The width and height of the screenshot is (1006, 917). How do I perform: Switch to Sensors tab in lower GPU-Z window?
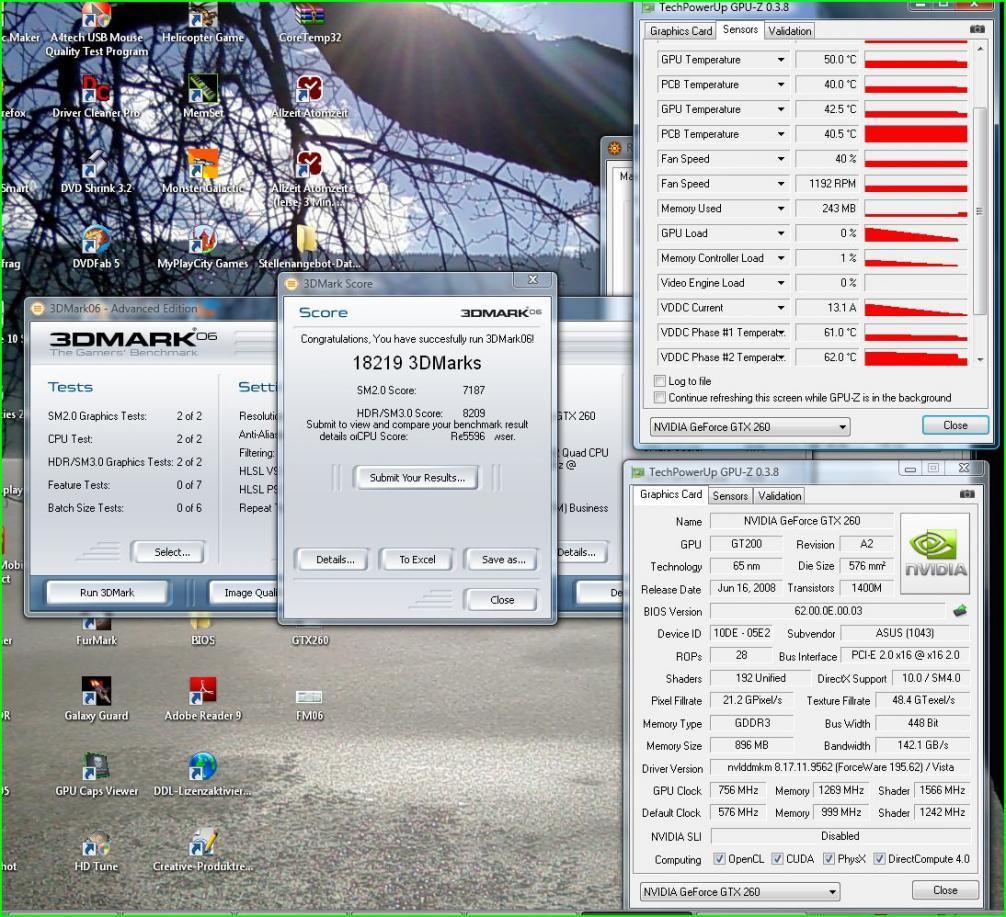tap(729, 496)
